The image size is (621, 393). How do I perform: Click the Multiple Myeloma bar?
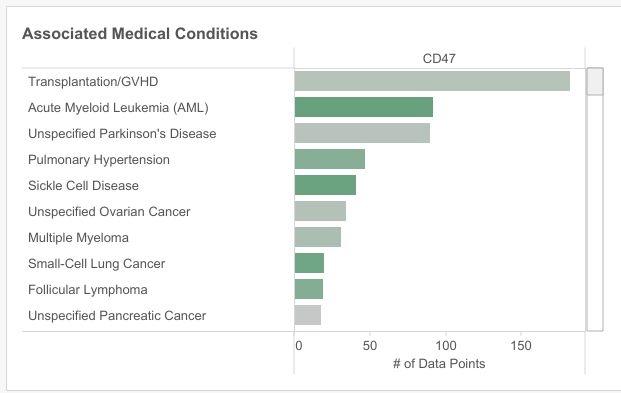(318, 237)
